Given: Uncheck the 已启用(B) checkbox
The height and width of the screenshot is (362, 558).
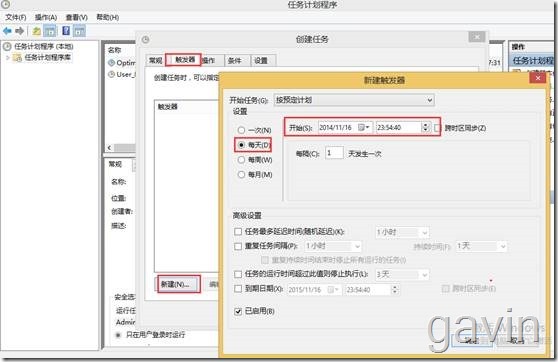Looking at the screenshot, I should pos(238,311).
